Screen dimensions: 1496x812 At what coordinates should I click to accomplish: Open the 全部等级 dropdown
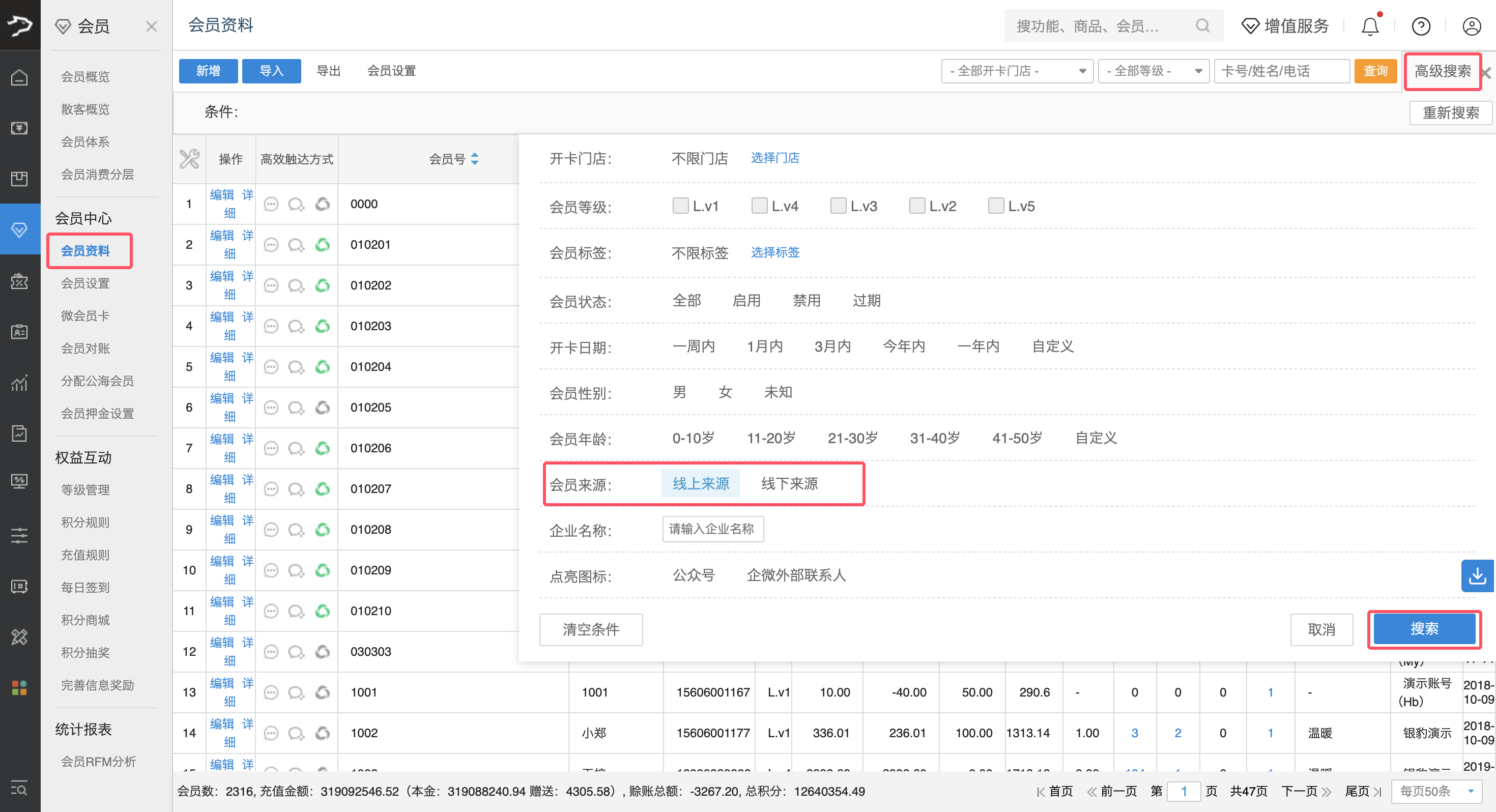[x=1154, y=71]
